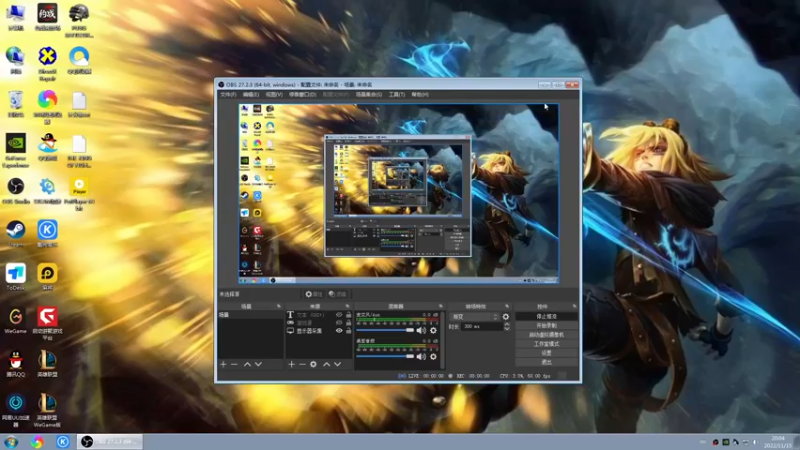Click the source Properties button above the docks
The height and width of the screenshot is (450, 800).
(314, 294)
